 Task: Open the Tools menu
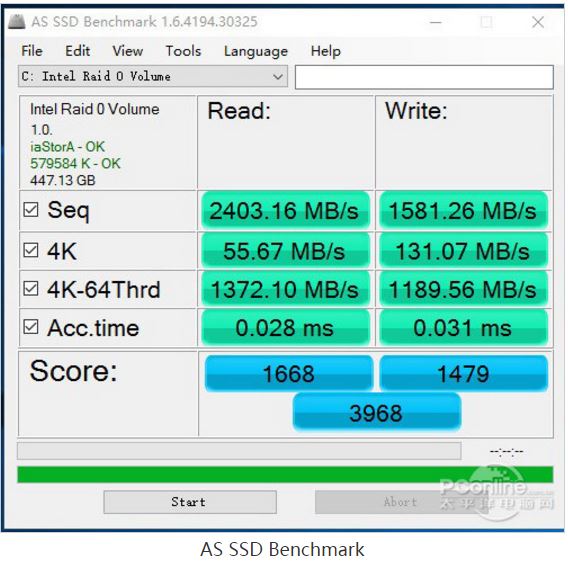click(183, 51)
